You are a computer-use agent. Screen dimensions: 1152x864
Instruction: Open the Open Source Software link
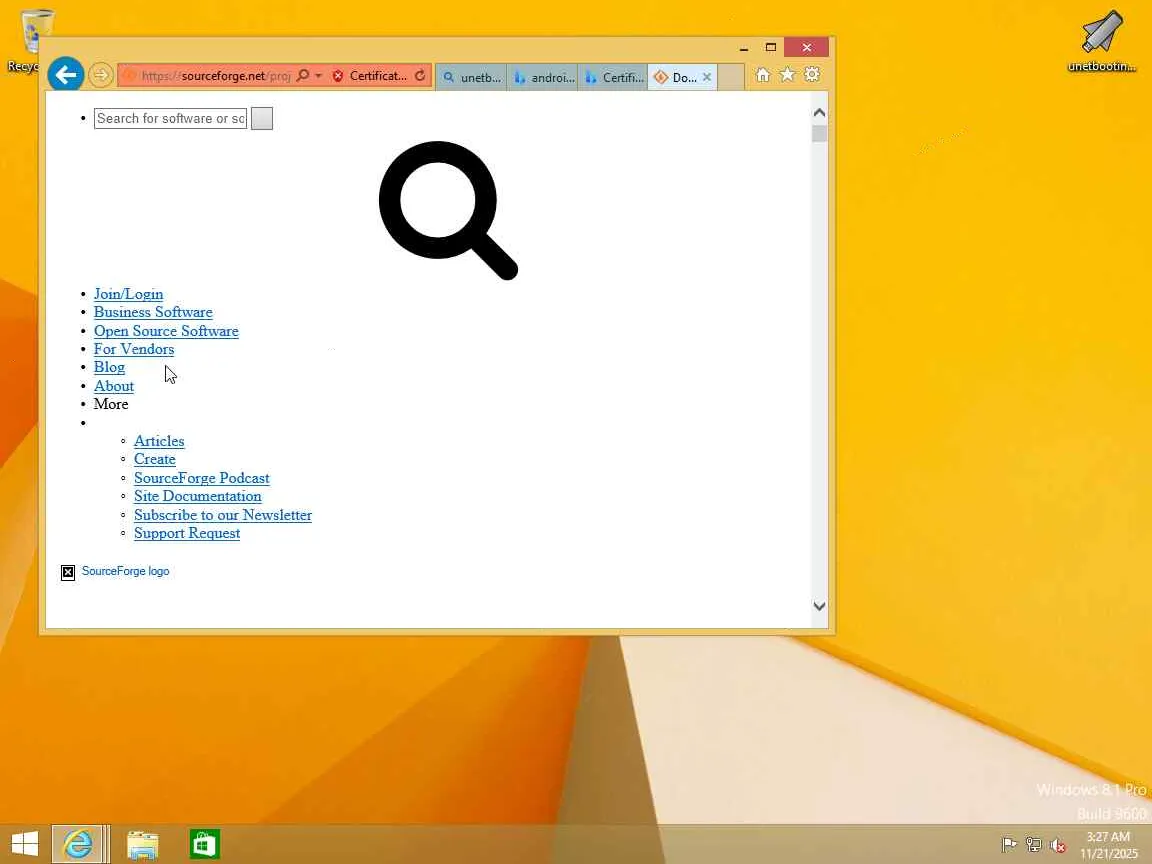166,331
